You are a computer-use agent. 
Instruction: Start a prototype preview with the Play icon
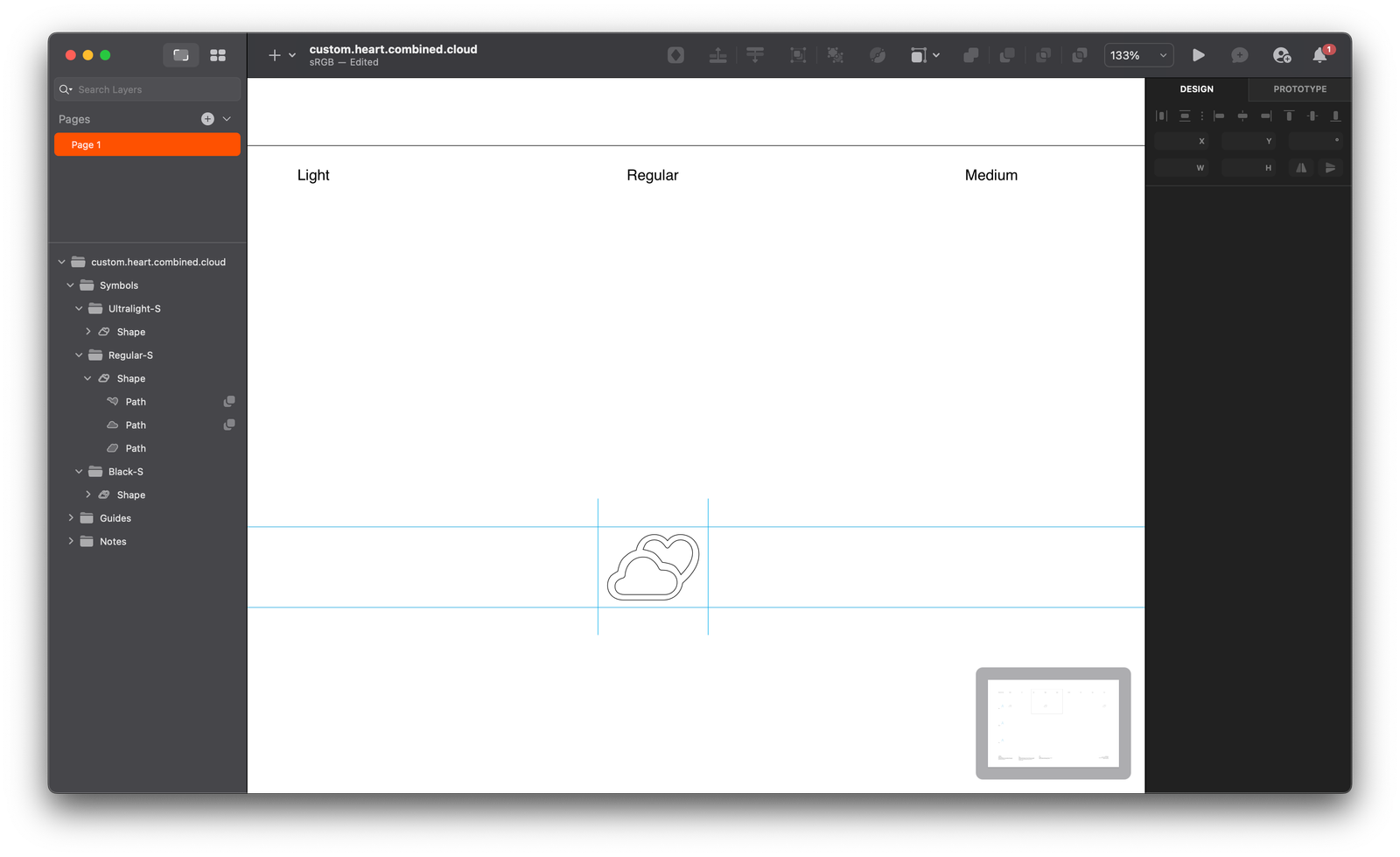(1198, 54)
